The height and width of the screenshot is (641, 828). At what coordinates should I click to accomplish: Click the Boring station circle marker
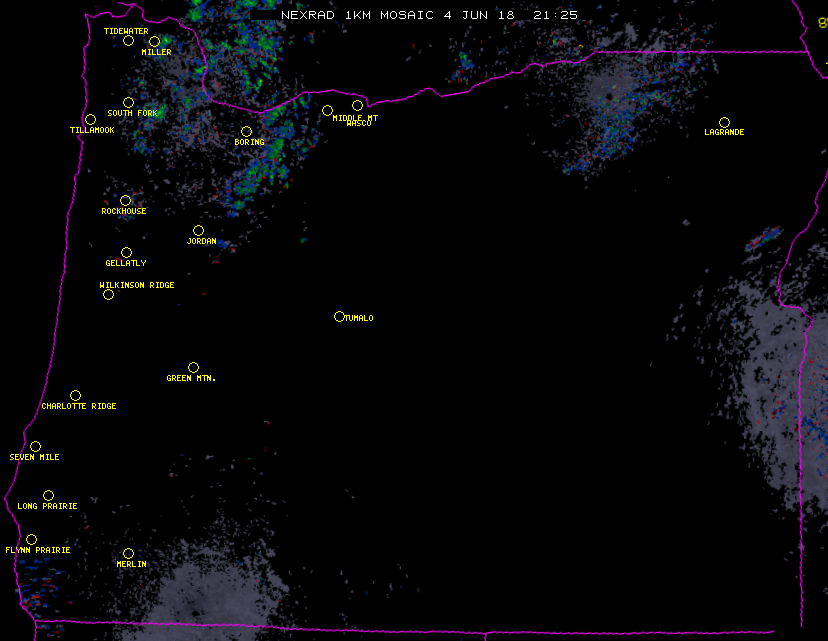[246, 132]
